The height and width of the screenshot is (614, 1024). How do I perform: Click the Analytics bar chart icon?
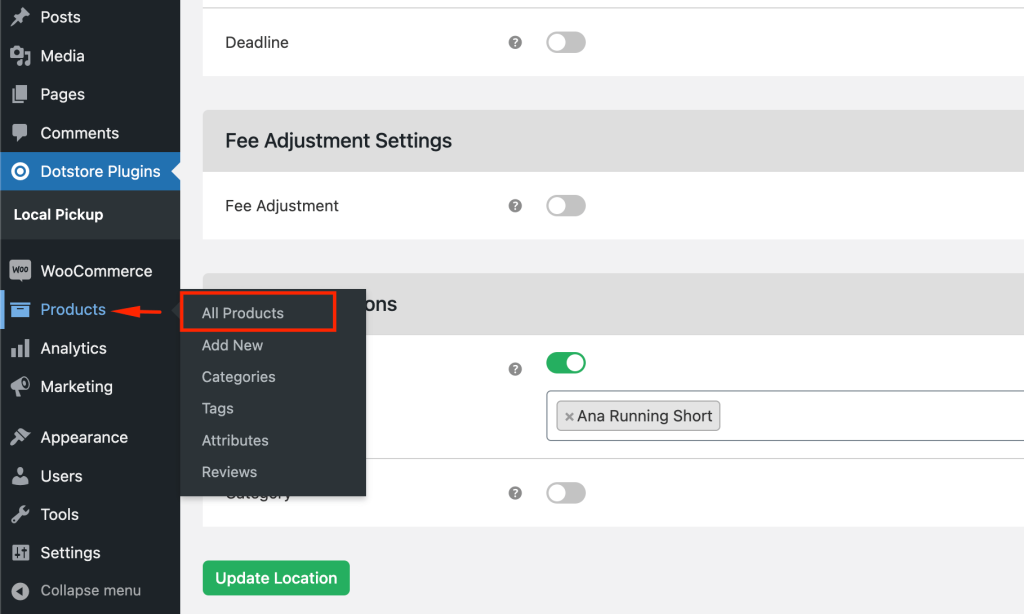click(x=20, y=348)
